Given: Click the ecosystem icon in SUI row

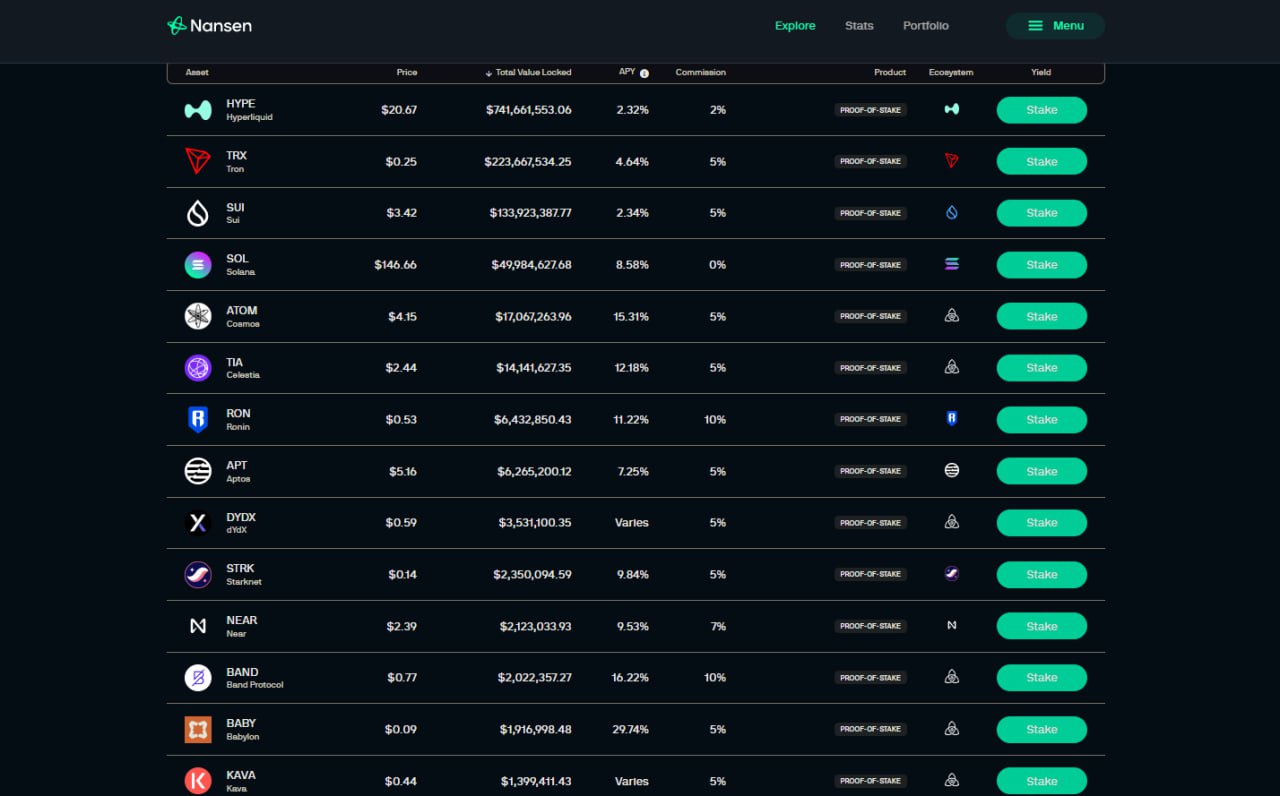Looking at the screenshot, I should (952, 213).
